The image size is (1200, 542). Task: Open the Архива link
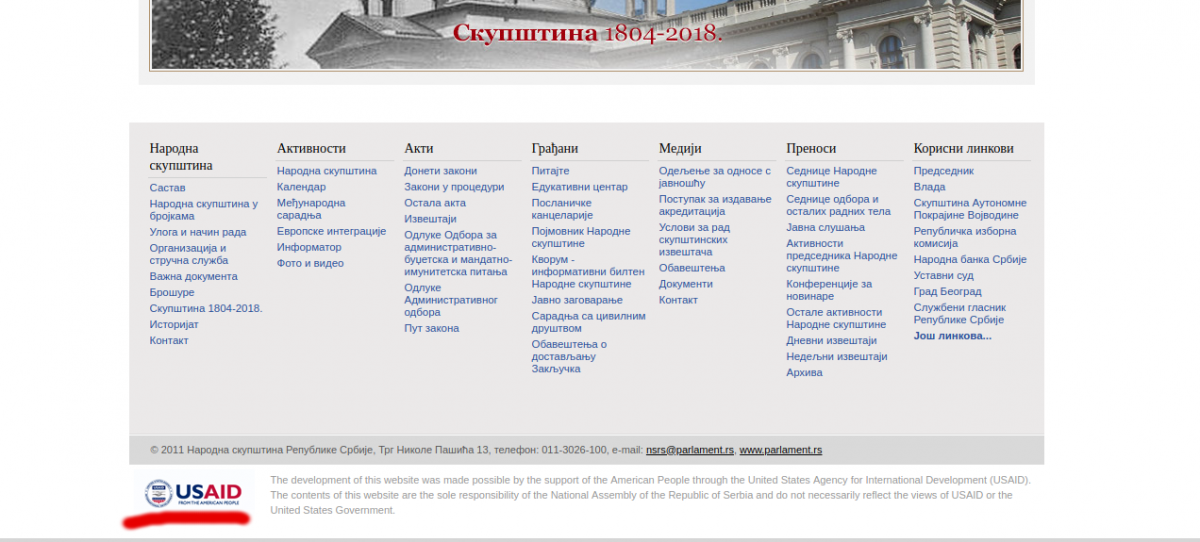pos(804,372)
